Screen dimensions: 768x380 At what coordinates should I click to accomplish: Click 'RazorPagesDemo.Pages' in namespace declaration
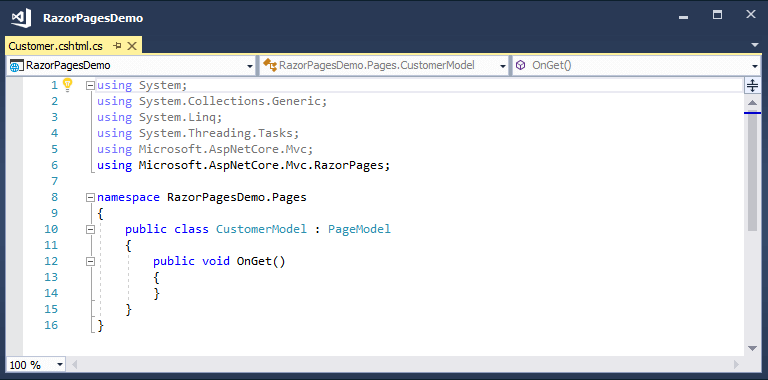click(237, 197)
